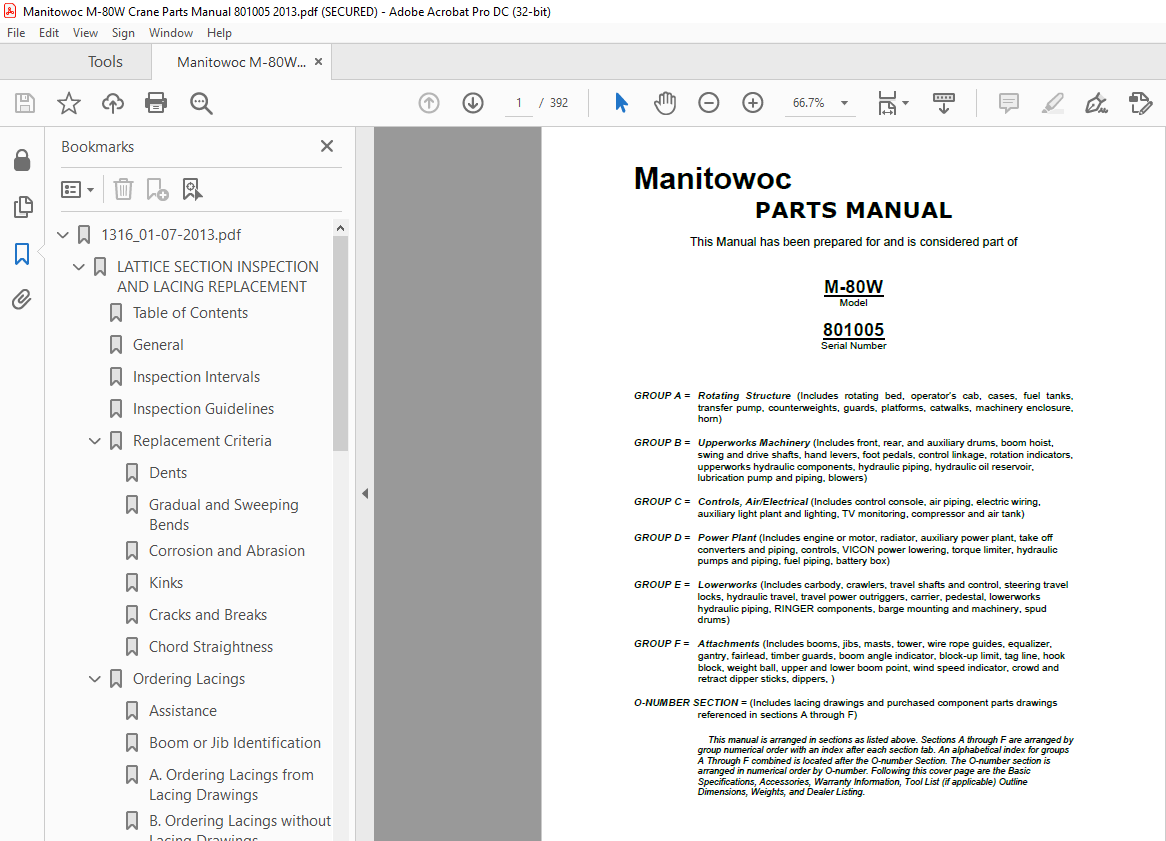Choose the Selection arrow tool
1166x841 pixels.
point(621,103)
